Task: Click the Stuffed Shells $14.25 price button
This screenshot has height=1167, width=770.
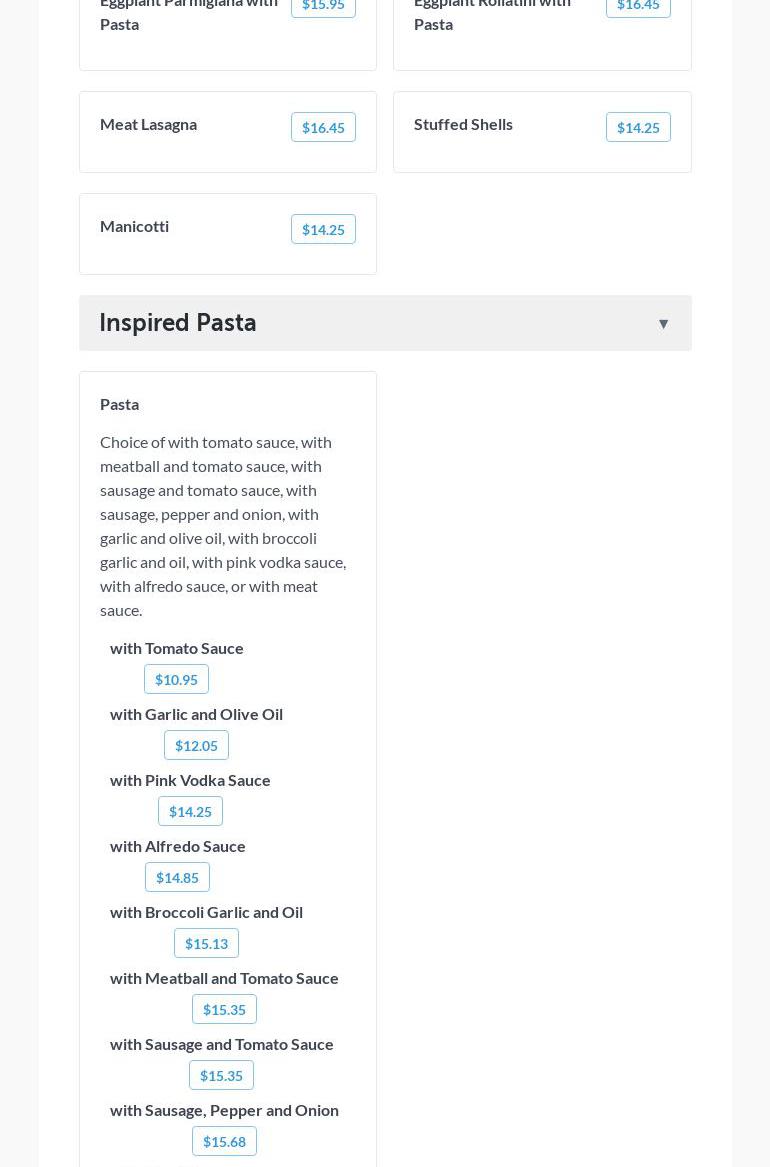Action: tap(637, 127)
